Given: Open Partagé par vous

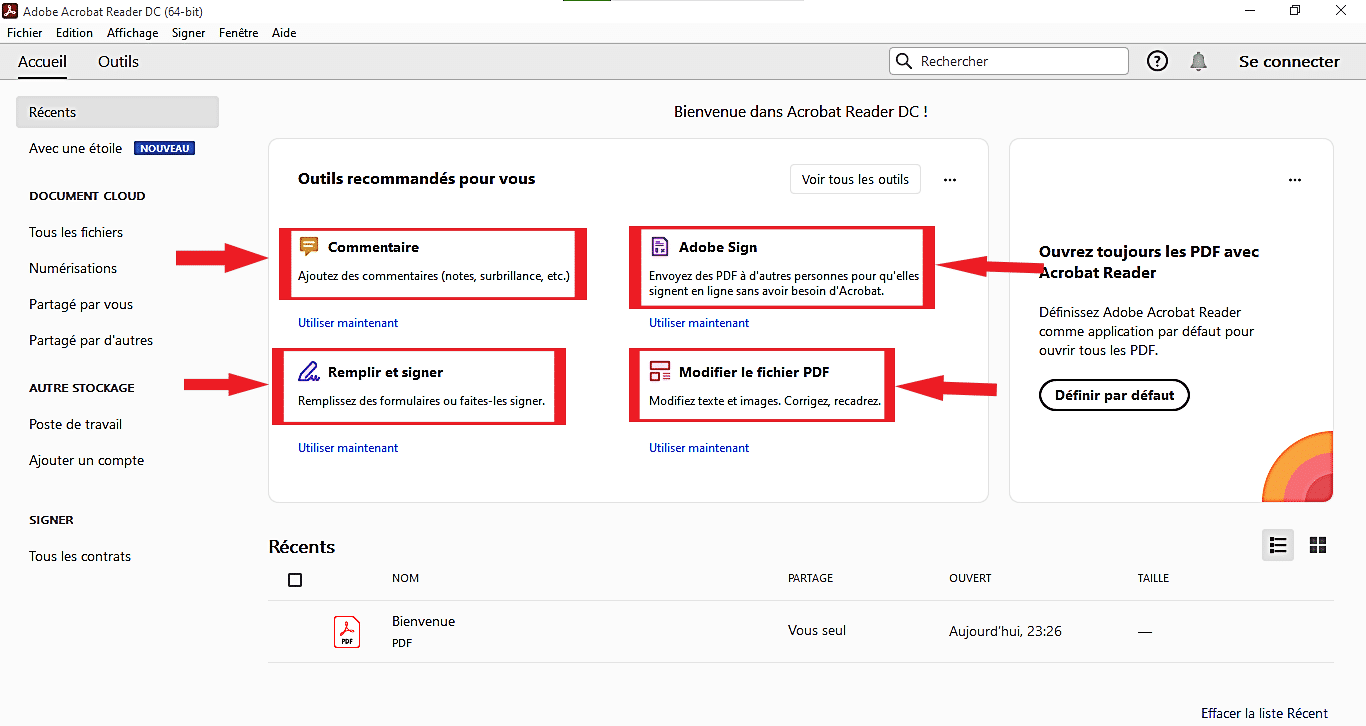Looking at the screenshot, I should click(81, 304).
